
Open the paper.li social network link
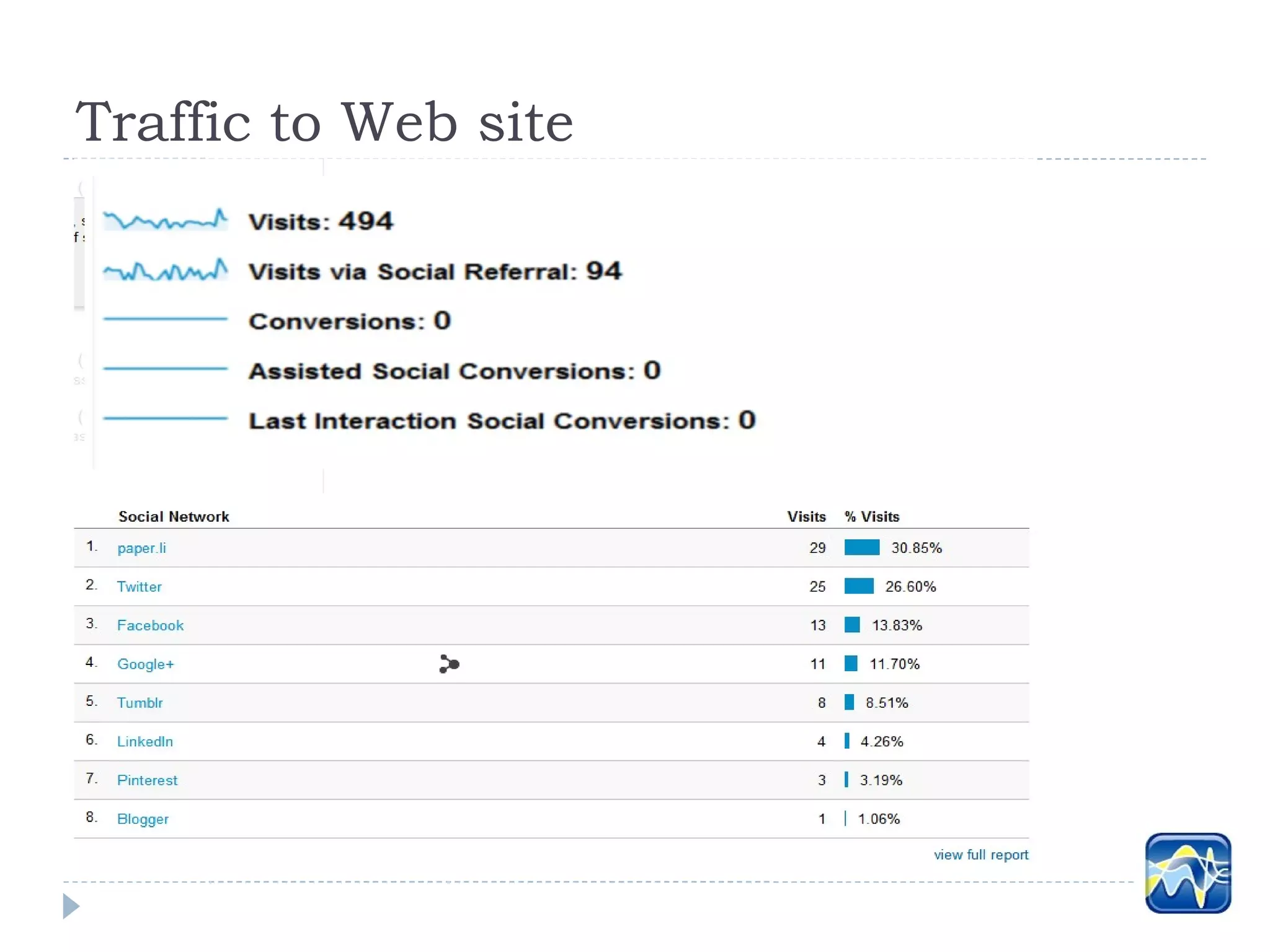tap(141, 548)
